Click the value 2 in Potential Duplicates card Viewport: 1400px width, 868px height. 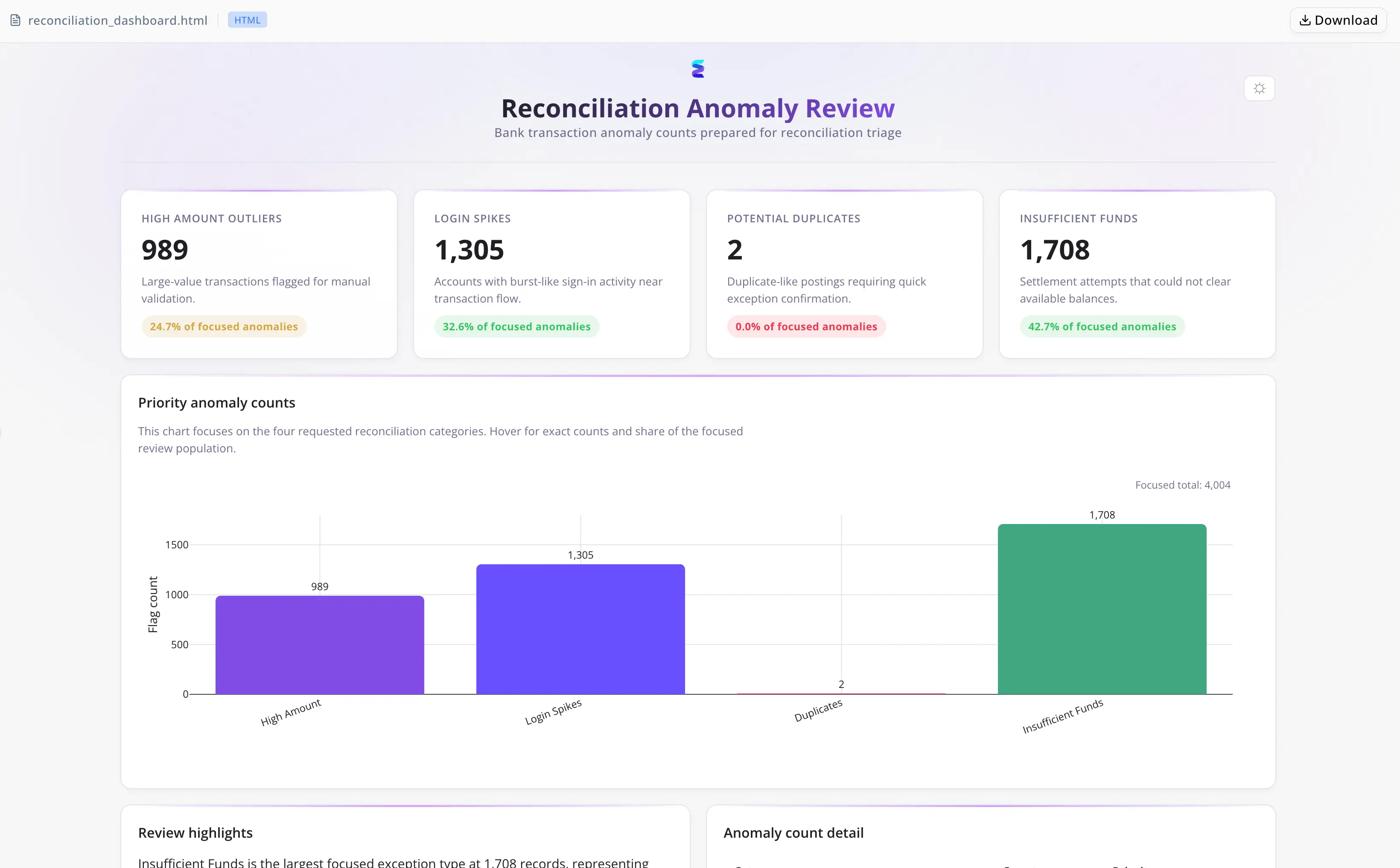coord(735,250)
